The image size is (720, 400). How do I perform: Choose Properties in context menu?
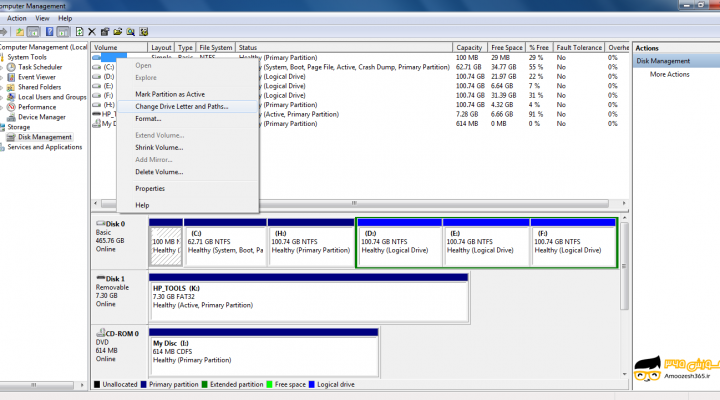[187, 189]
